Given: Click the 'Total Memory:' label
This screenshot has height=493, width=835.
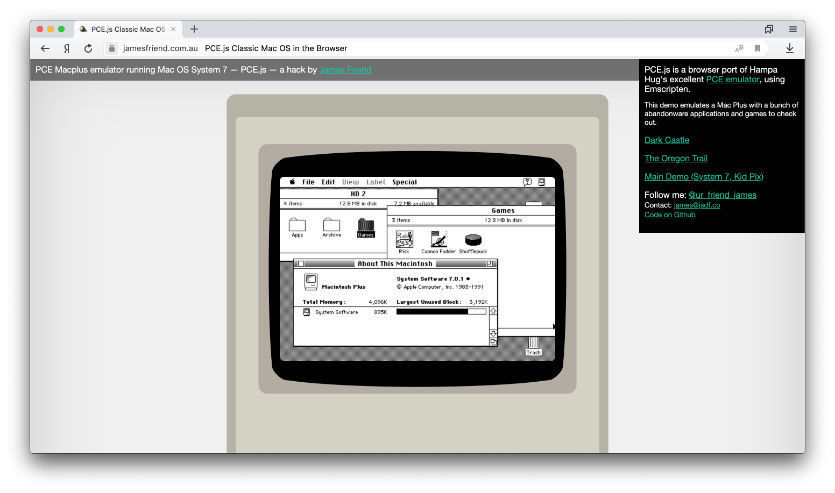Looking at the screenshot, I should [324, 302].
